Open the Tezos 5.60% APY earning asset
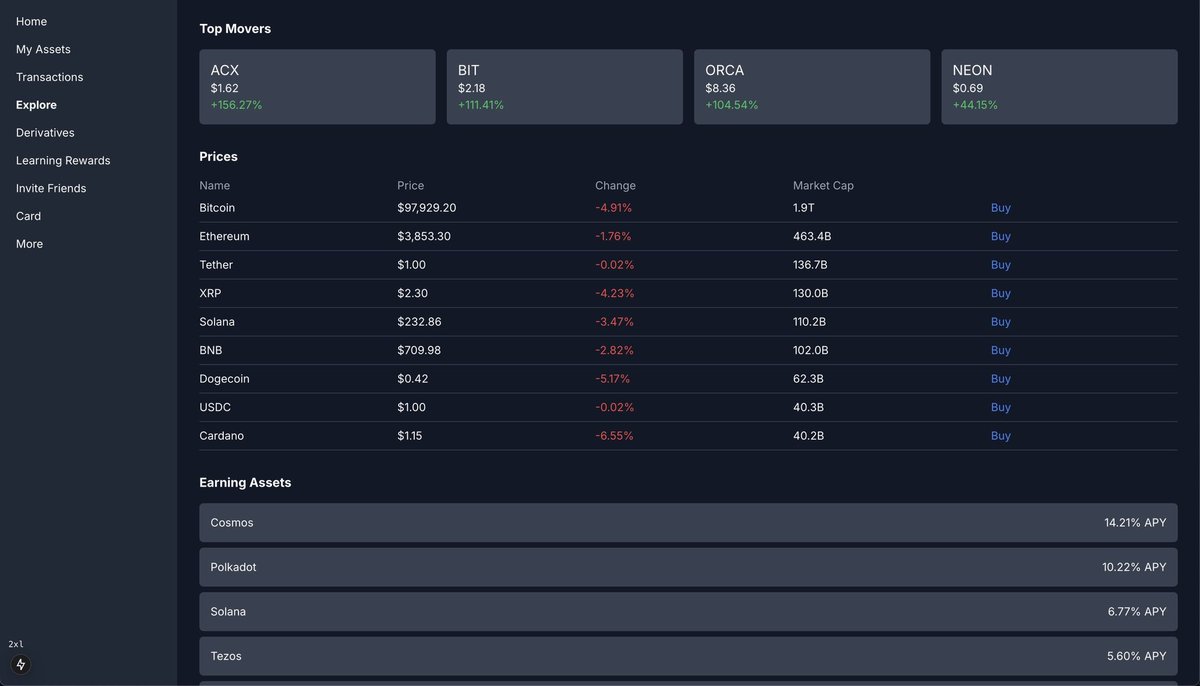Viewport: 1200px width, 686px height. point(688,656)
